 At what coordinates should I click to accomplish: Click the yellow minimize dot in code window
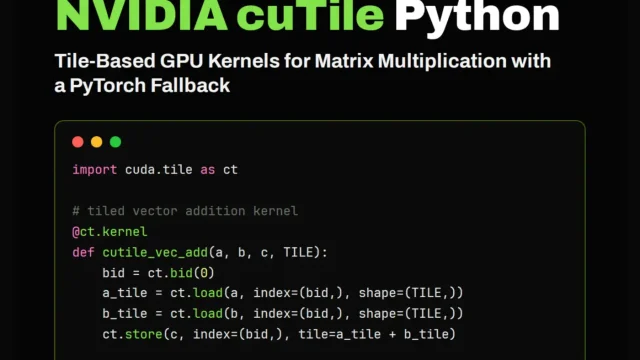[x=97, y=142]
